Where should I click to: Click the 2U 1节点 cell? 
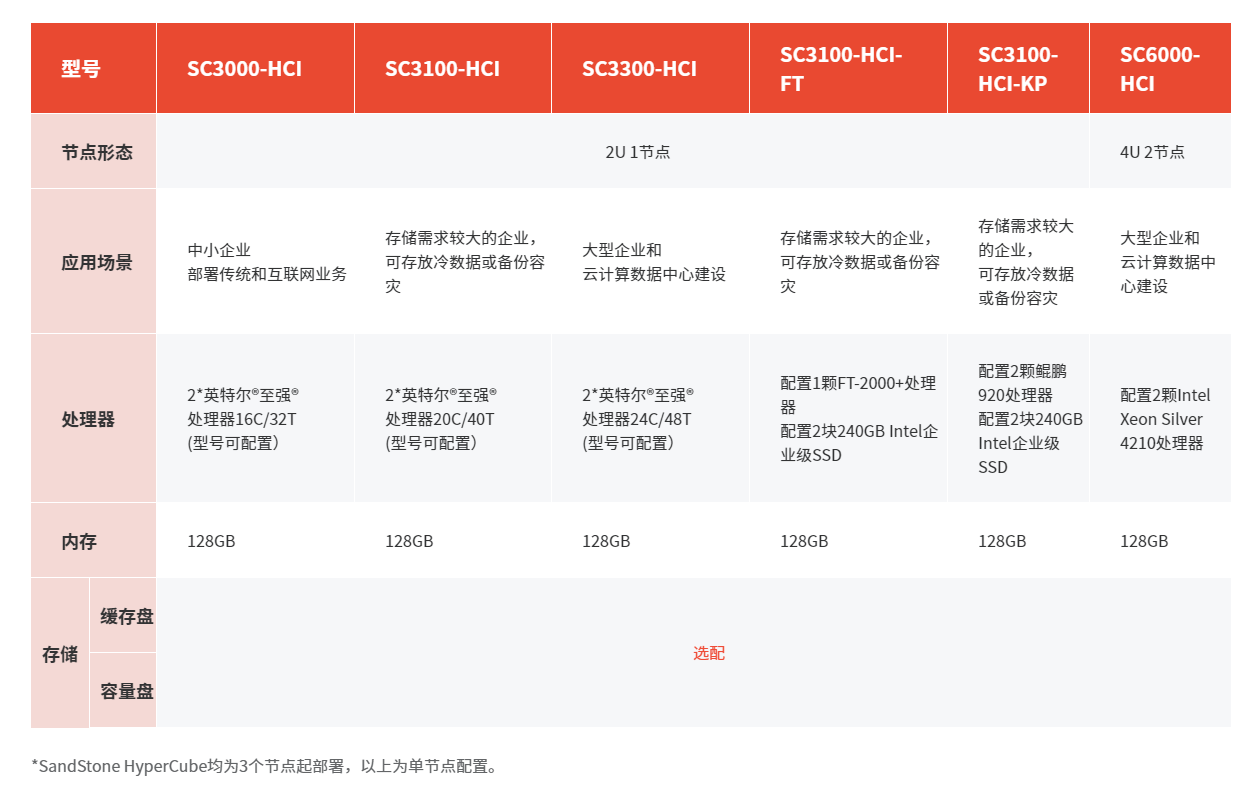point(638,152)
